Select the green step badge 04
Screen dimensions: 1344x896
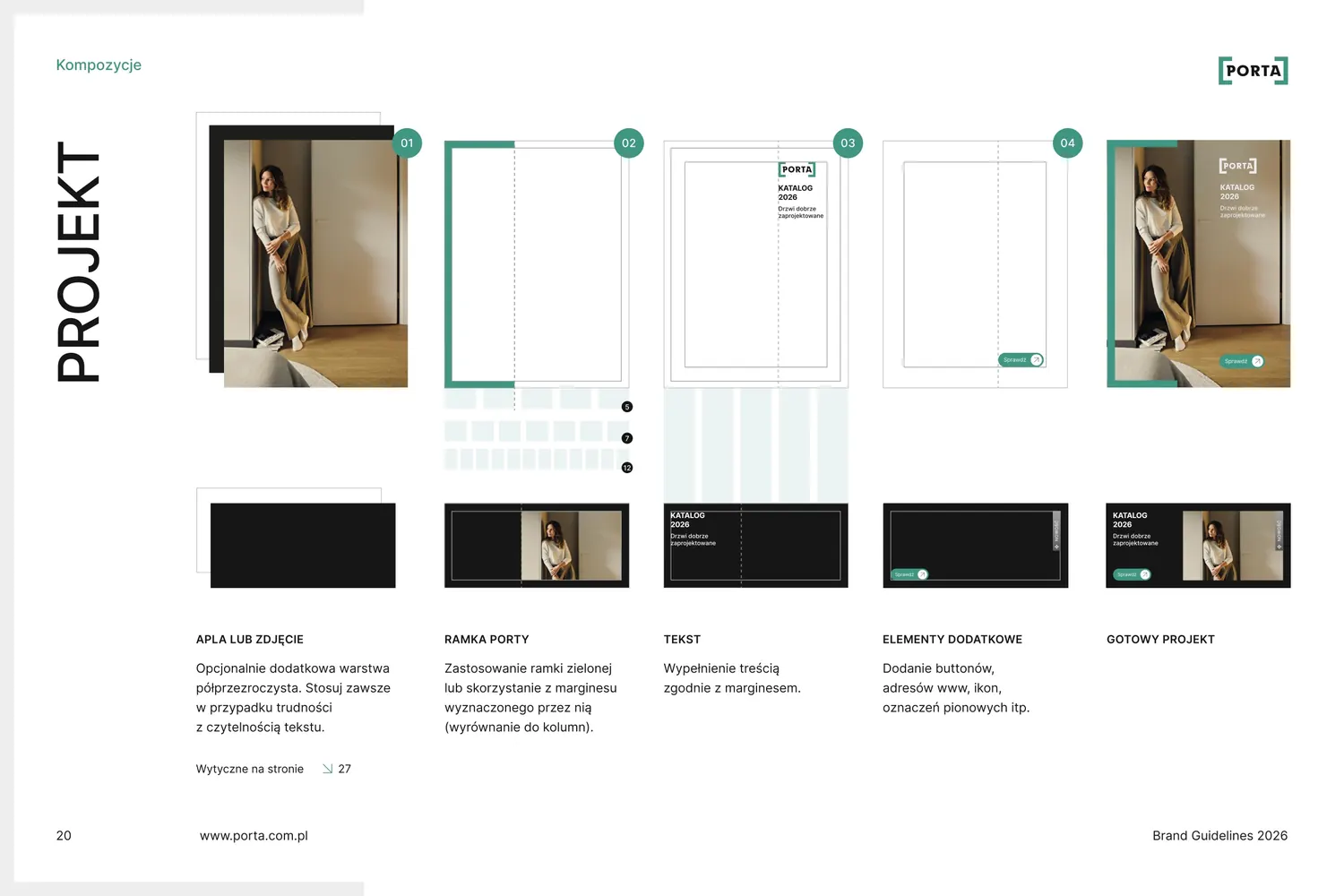click(x=1067, y=143)
